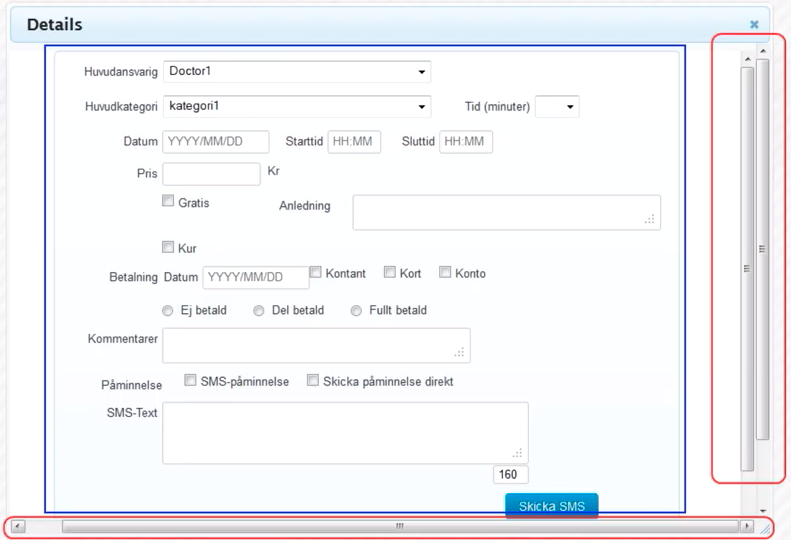
Task: Click the Starttid time input field
Action: pos(354,142)
